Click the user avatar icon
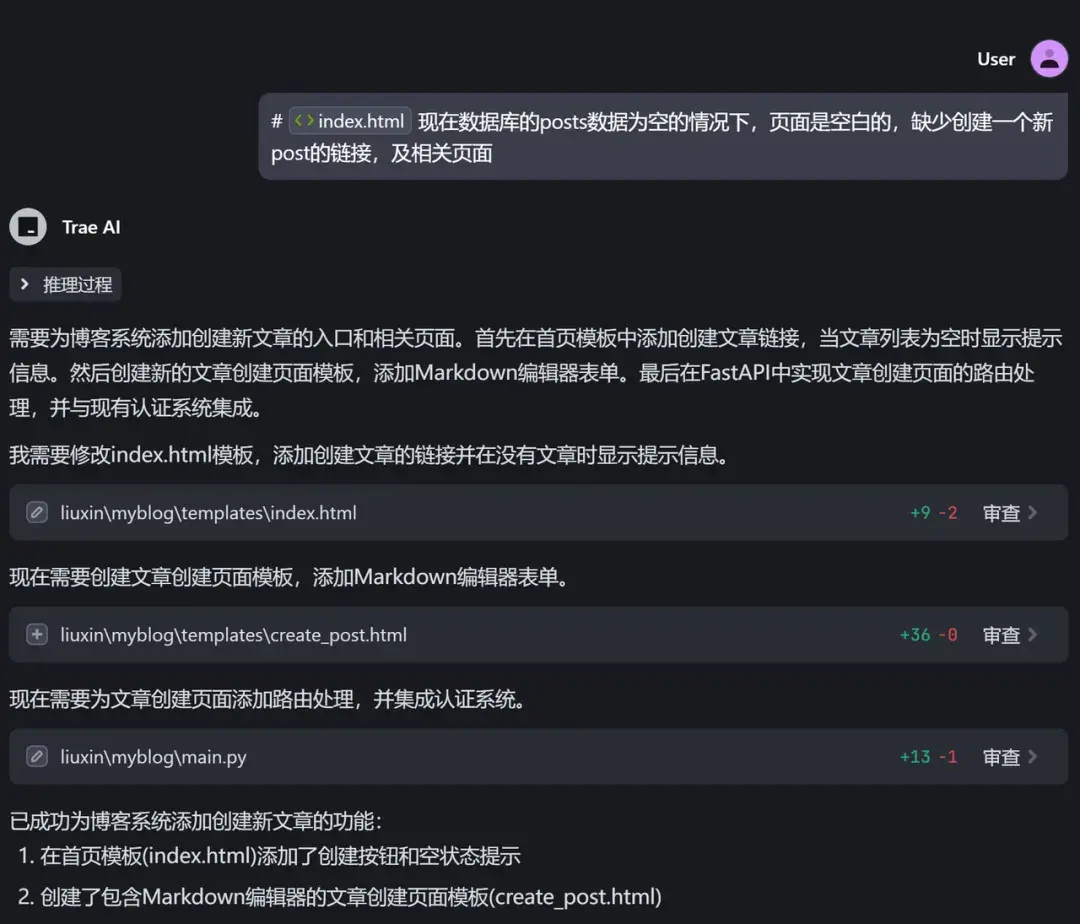Image resolution: width=1080 pixels, height=924 pixels. pos(1048,58)
